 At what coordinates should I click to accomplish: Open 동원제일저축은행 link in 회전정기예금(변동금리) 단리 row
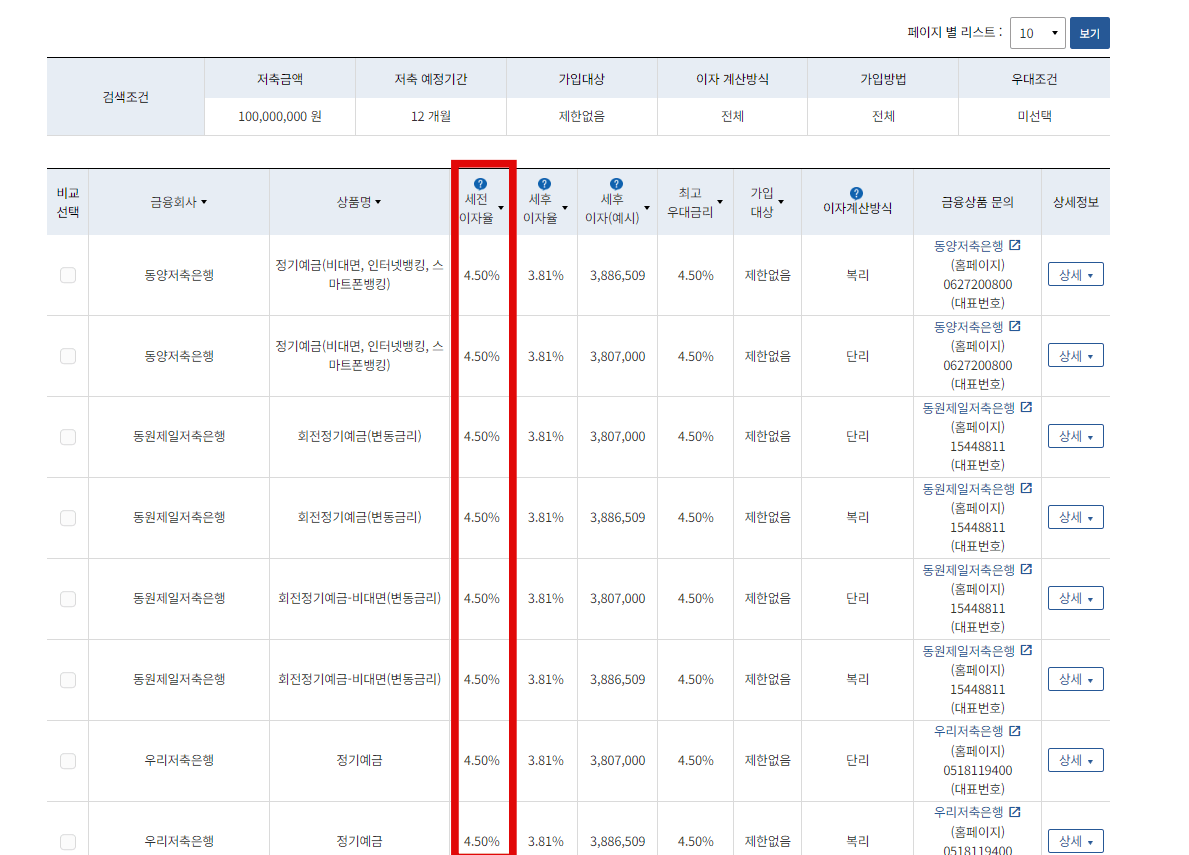click(968, 408)
